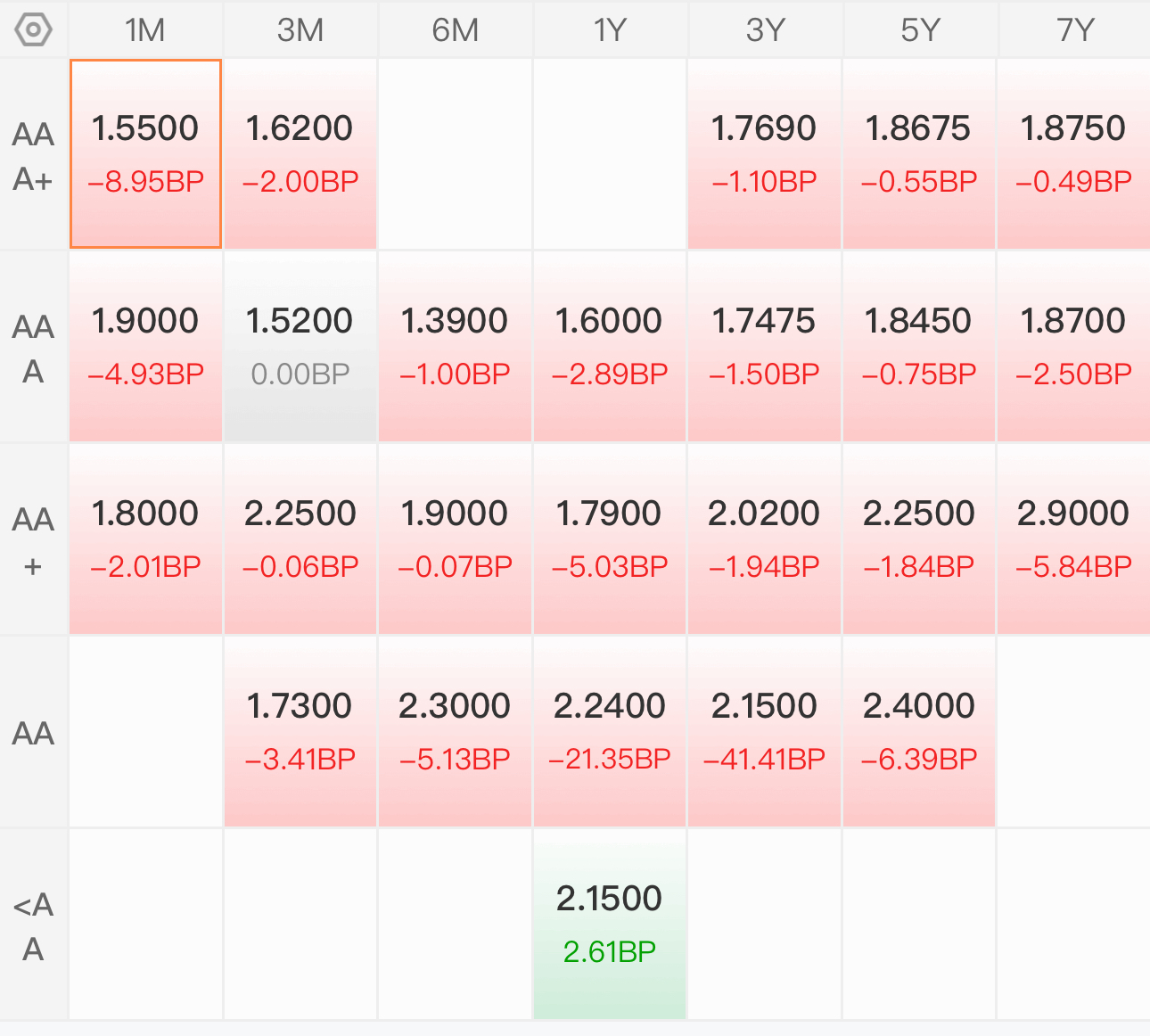
Task: Open AAA 3M cell showing 0.00BP
Action: pos(300,347)
